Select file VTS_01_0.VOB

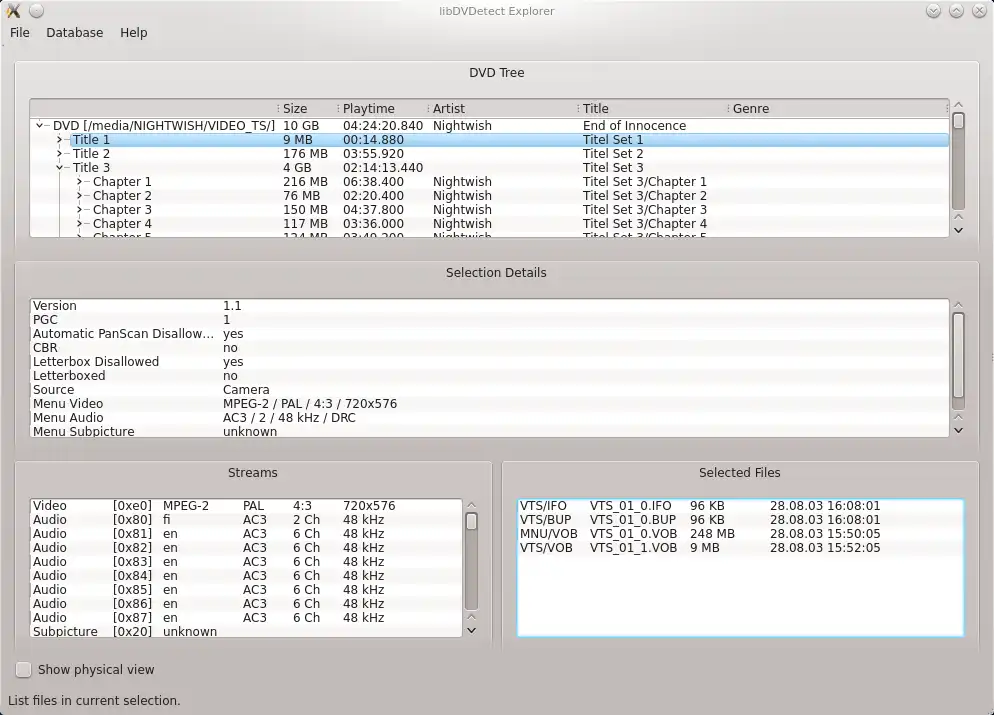pyautogui.click(x=740, y=533)
